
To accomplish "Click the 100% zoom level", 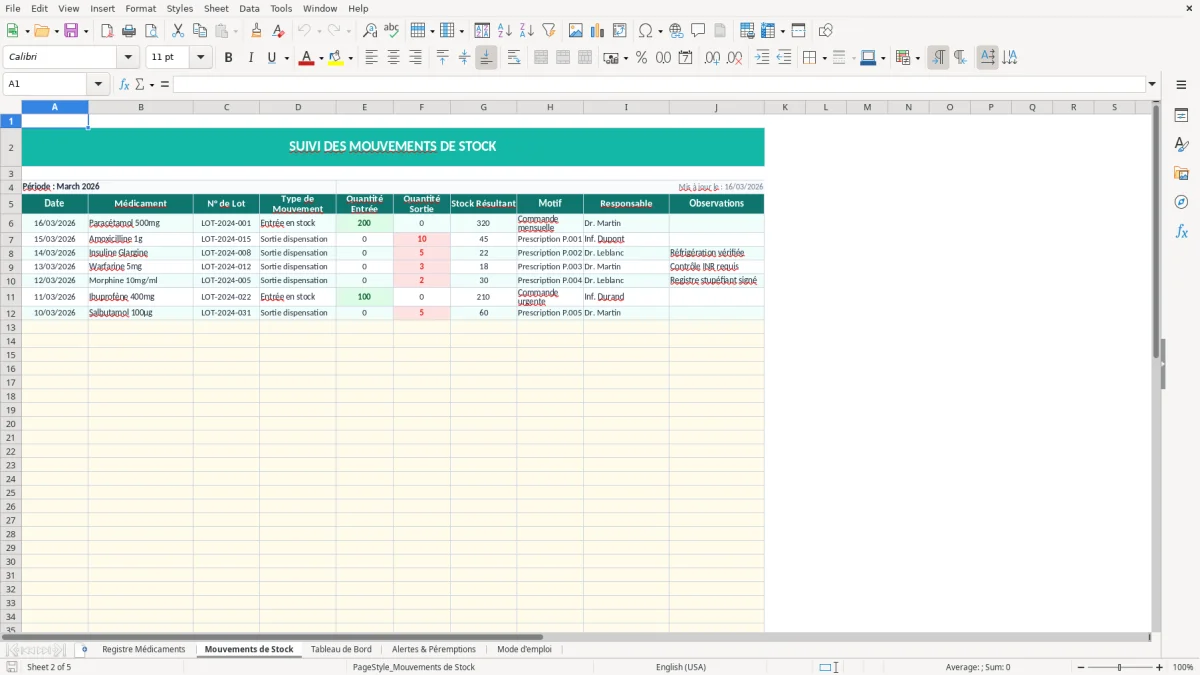I will pyautogui.click(x=1182, y=667).
